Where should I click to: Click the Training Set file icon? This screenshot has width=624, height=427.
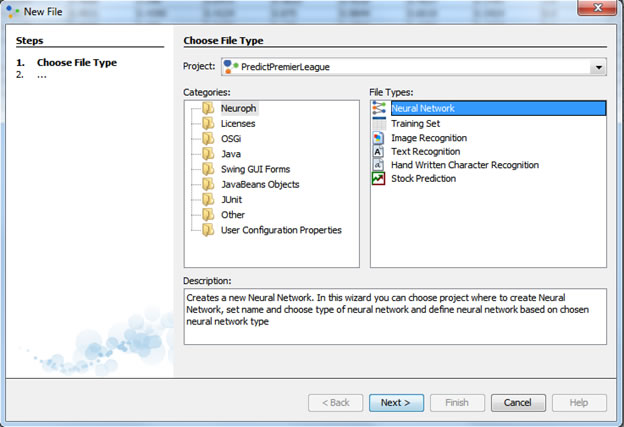[x=379, y=123]
